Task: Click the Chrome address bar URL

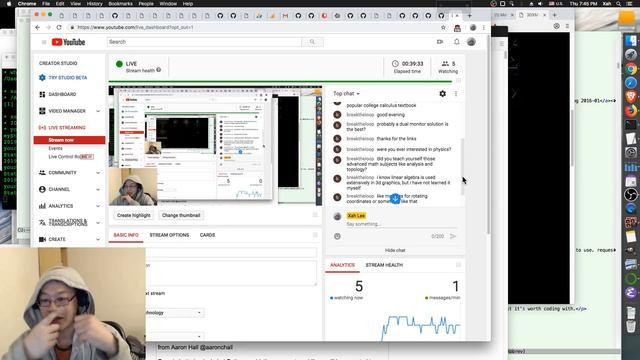Action: click(x=135, y=27)
